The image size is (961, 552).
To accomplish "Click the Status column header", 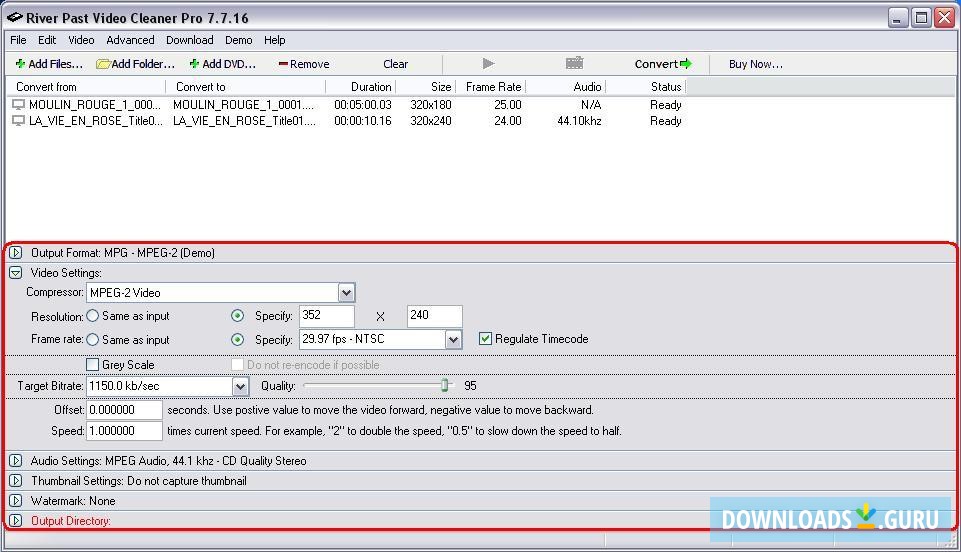I will (x=646, y=87).
